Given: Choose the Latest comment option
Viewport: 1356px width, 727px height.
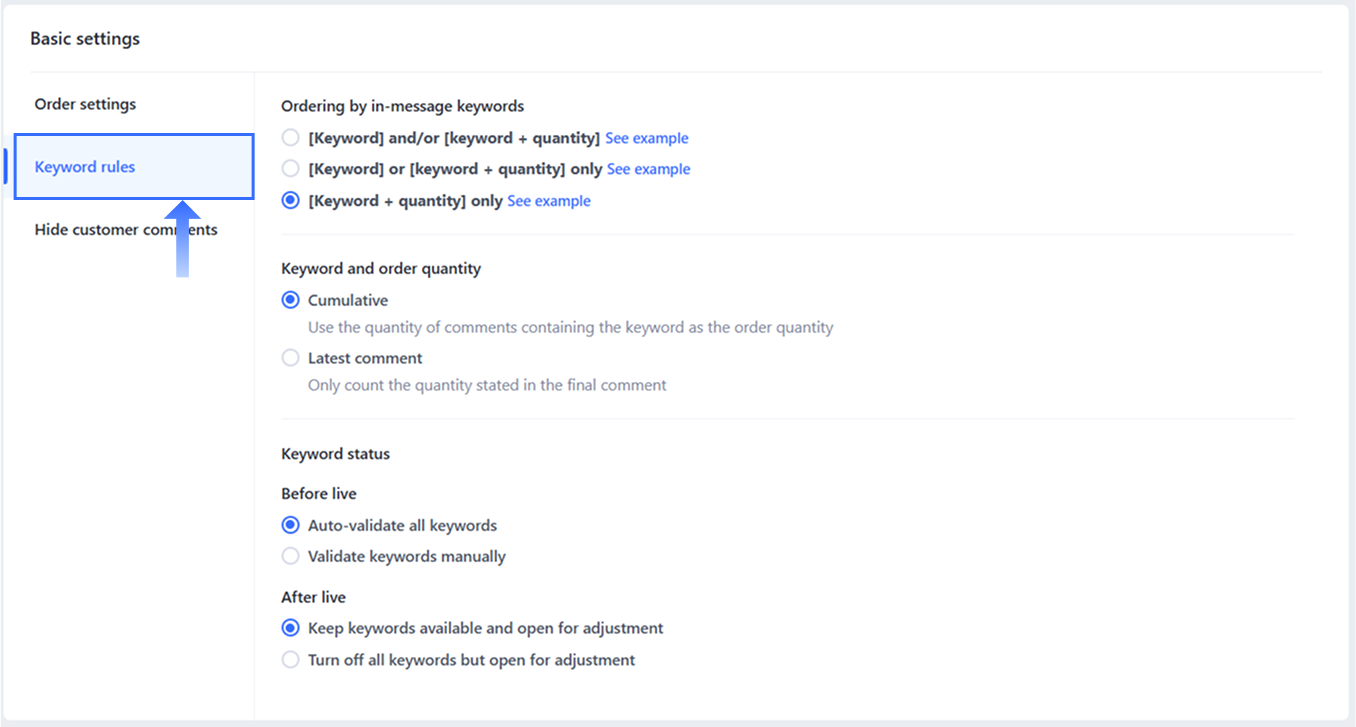Looking at the screenshot, I should (x=291, y=358).
